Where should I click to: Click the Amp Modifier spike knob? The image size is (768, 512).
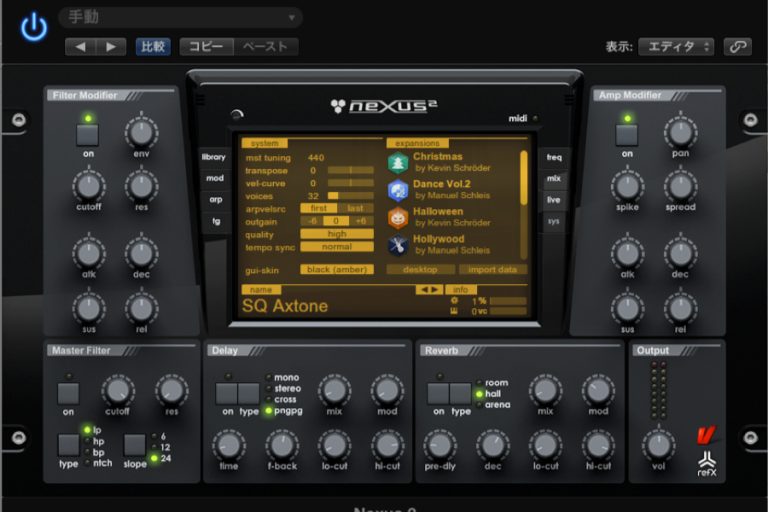627,185
